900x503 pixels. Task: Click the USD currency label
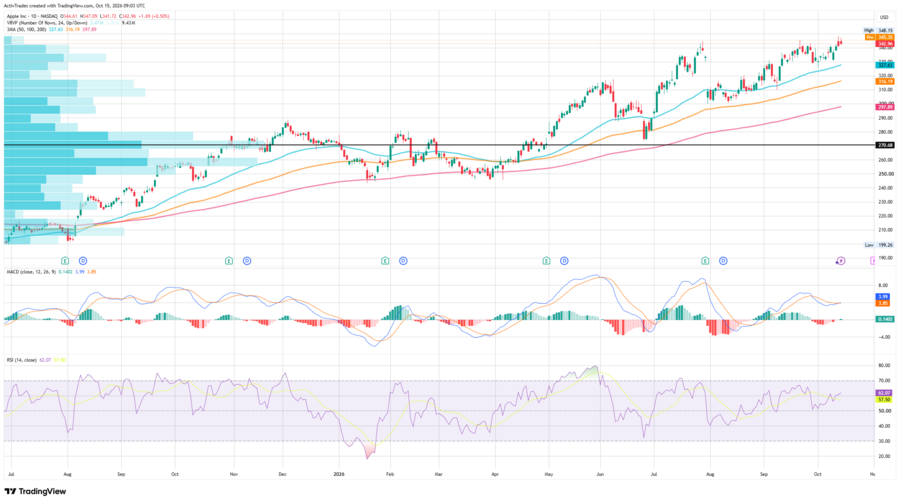click(x=884, y=17)
